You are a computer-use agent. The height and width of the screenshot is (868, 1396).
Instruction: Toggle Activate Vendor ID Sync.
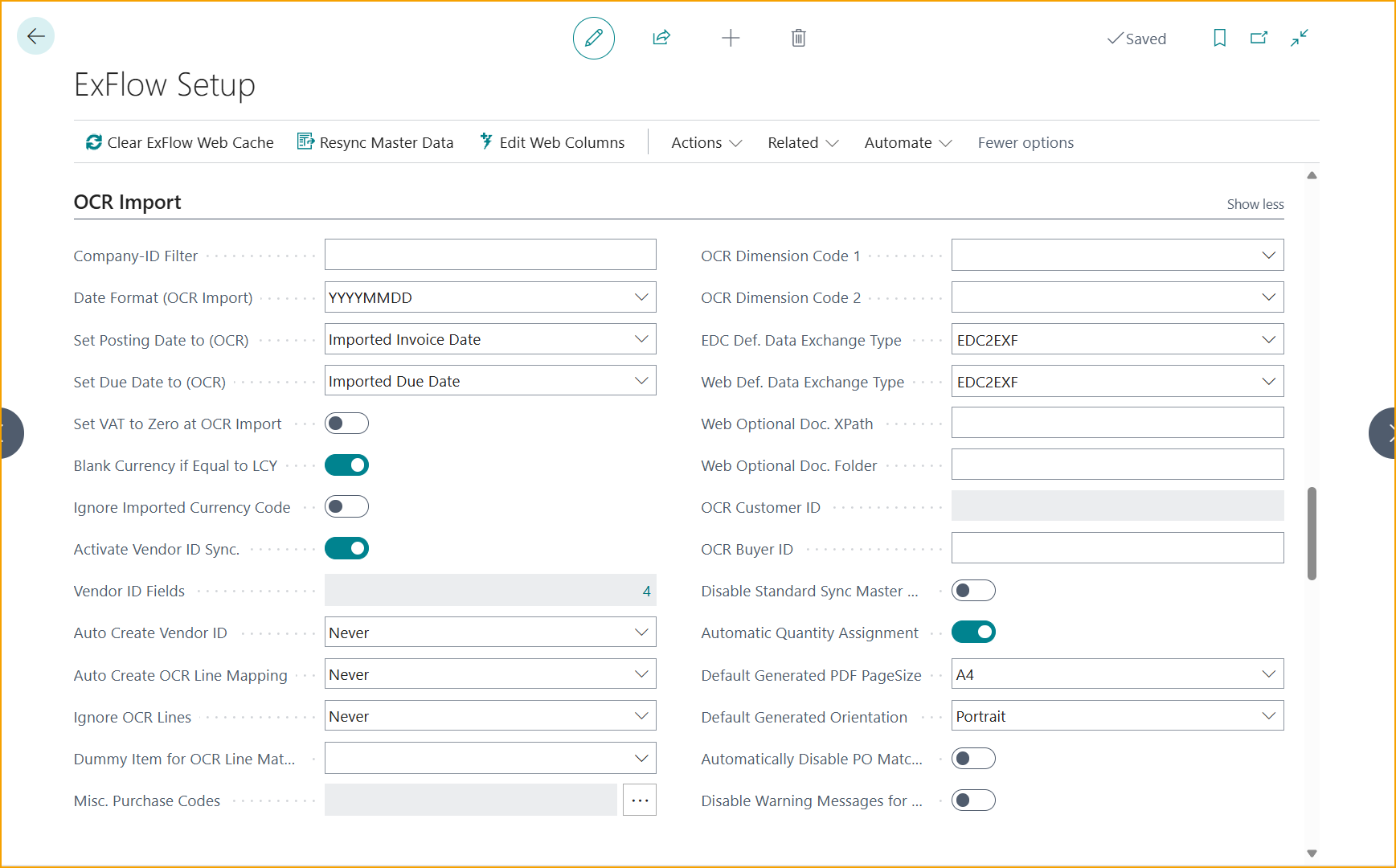coord(346,549)
